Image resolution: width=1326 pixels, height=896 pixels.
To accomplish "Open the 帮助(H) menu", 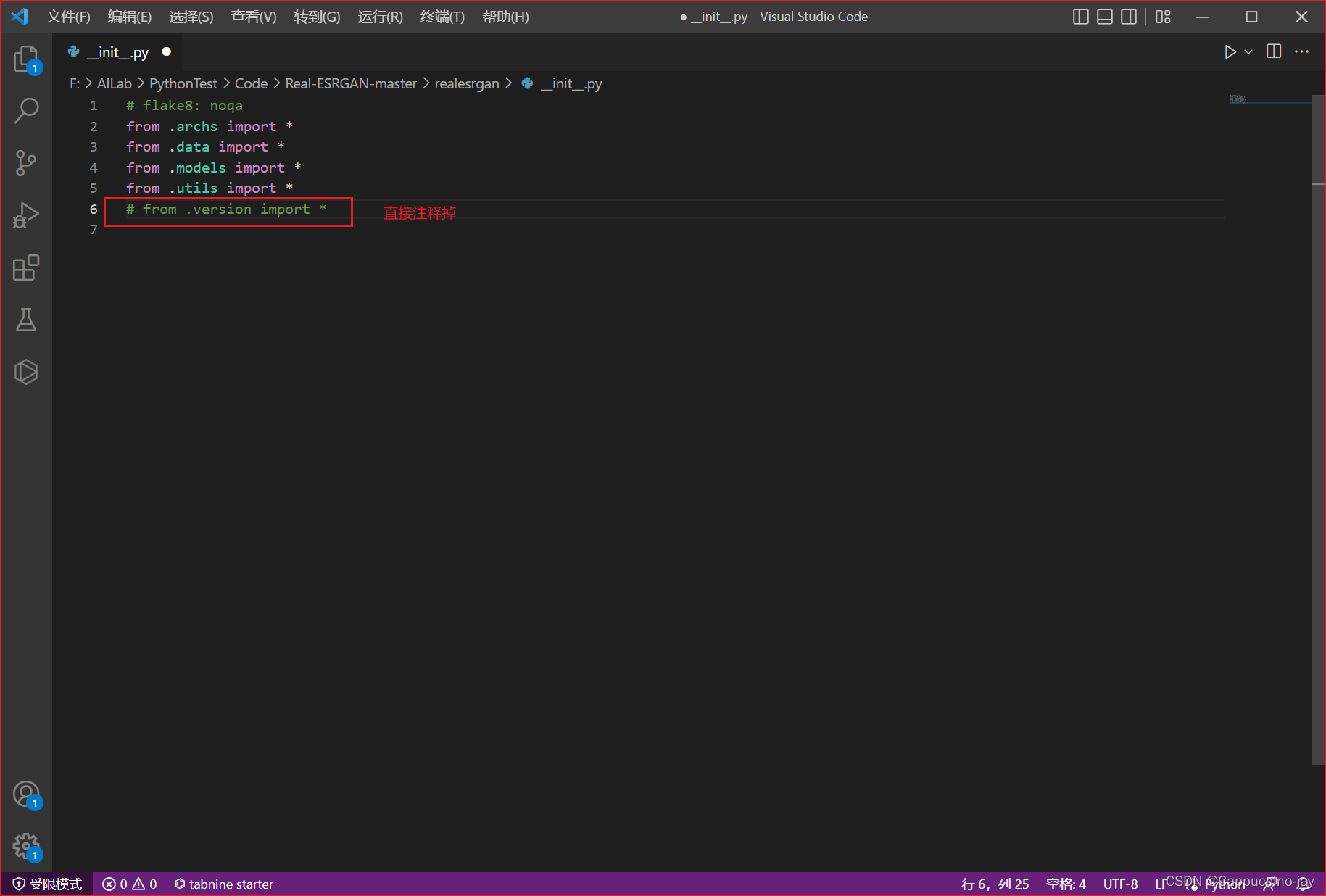I will pos(505,17).
